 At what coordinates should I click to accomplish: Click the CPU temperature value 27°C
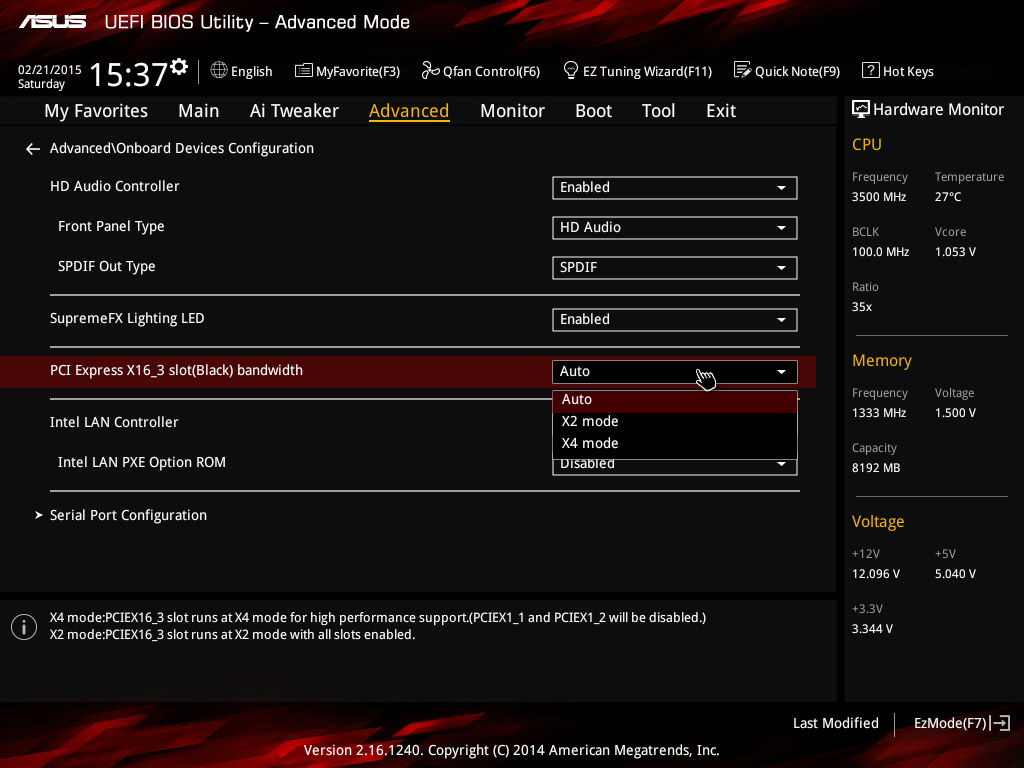(948, 197)
